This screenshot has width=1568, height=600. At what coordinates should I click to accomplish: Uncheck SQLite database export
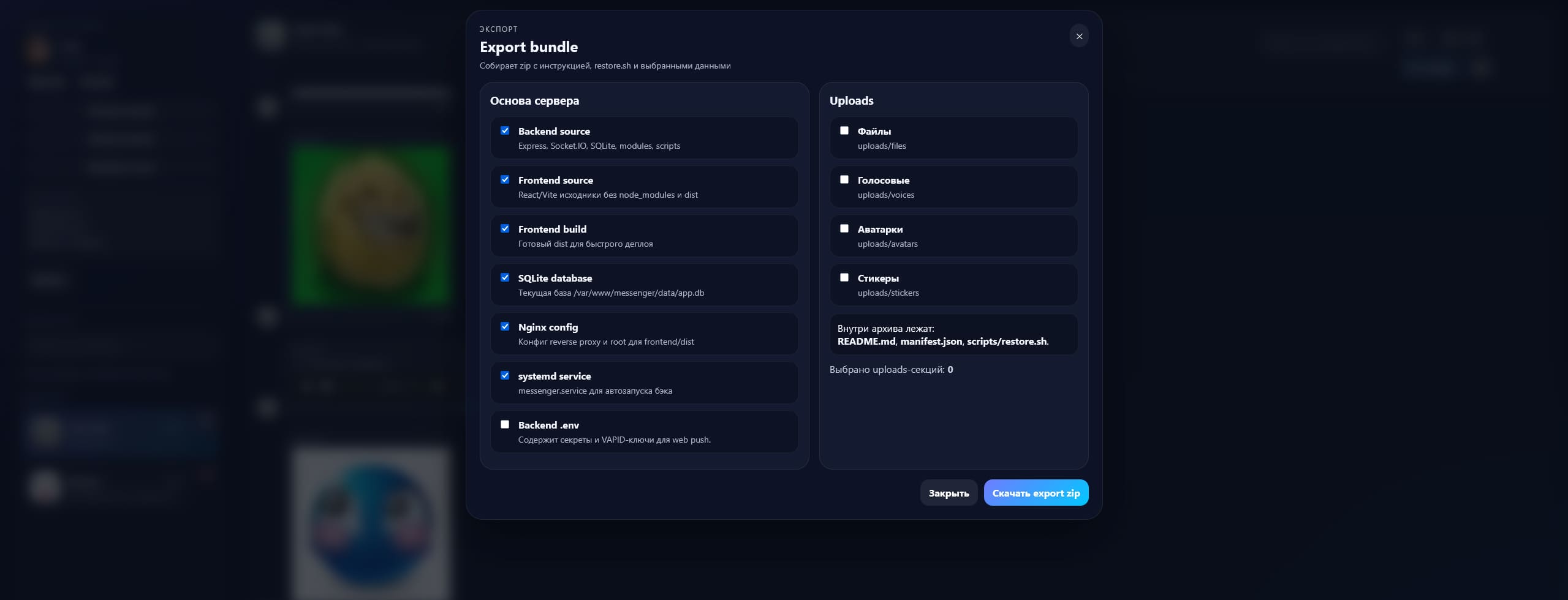[x=505, y=277]
